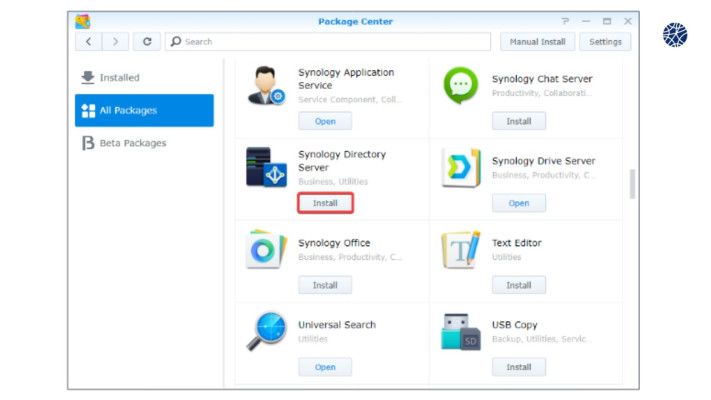This screenshot has width=711, height=400.
Task: Install USB Copy package
Action: pos(519,367)
